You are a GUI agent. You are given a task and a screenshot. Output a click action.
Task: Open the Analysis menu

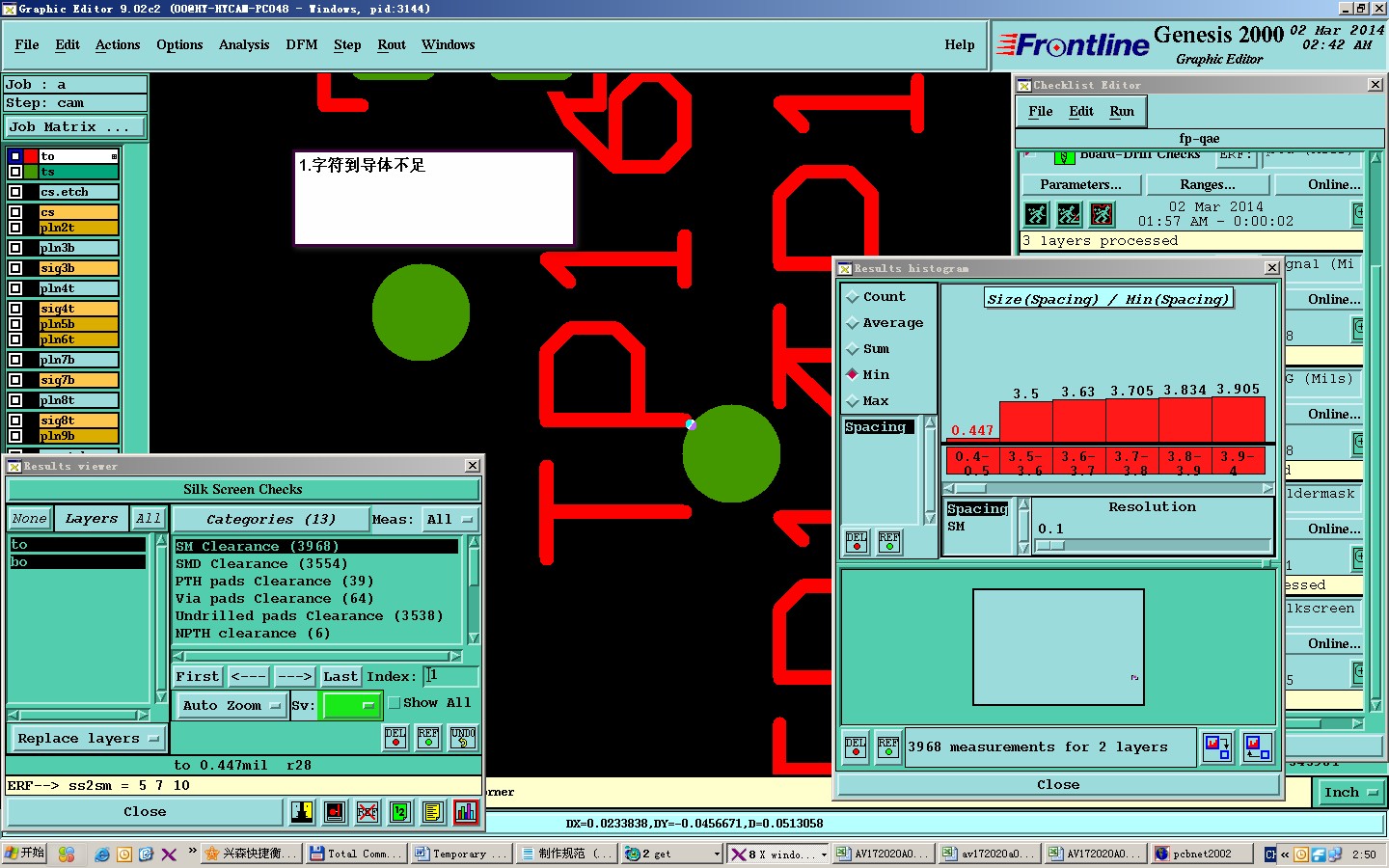coord(244,45)
